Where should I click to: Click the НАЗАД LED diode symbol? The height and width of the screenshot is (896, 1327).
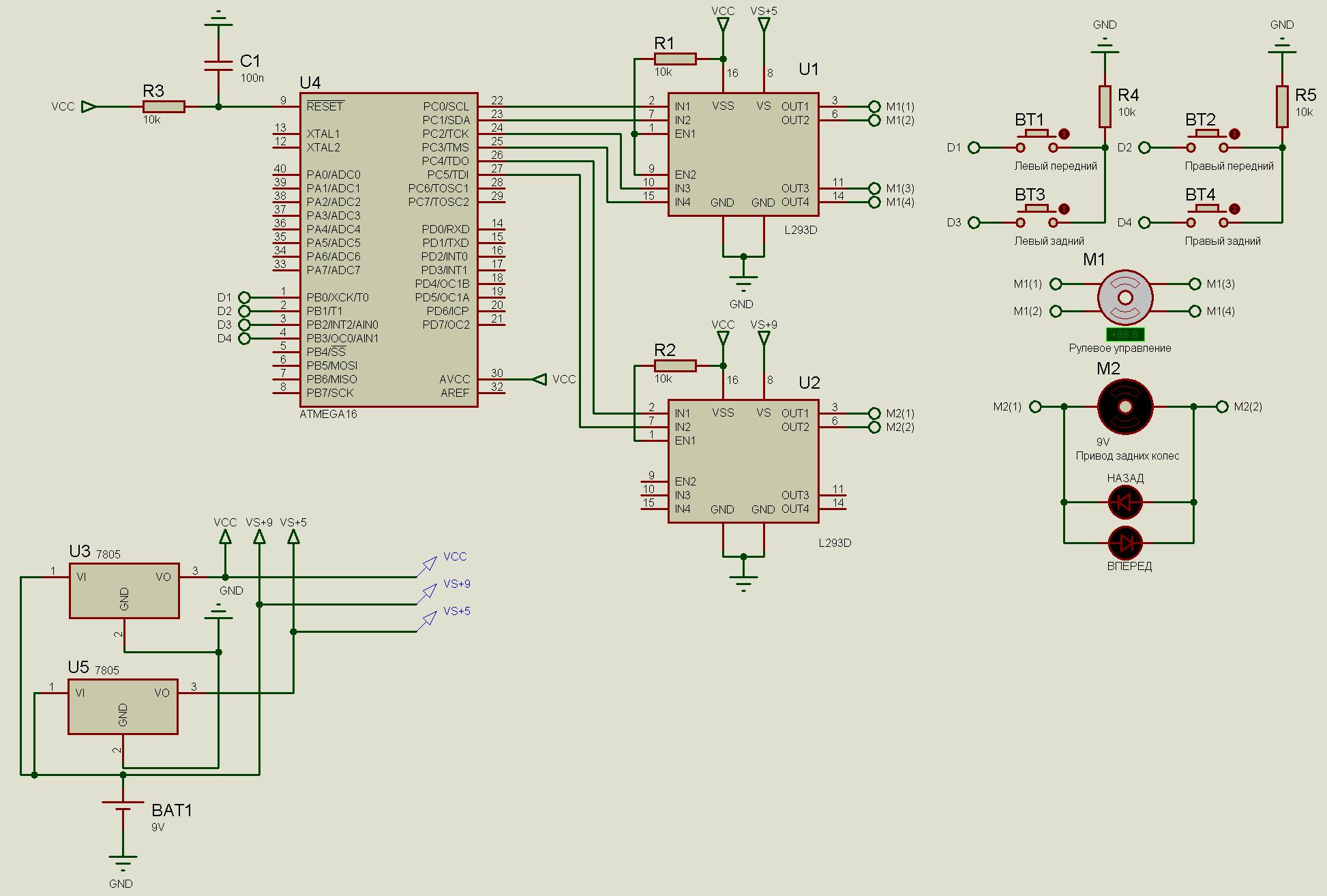pos(1125,503)
